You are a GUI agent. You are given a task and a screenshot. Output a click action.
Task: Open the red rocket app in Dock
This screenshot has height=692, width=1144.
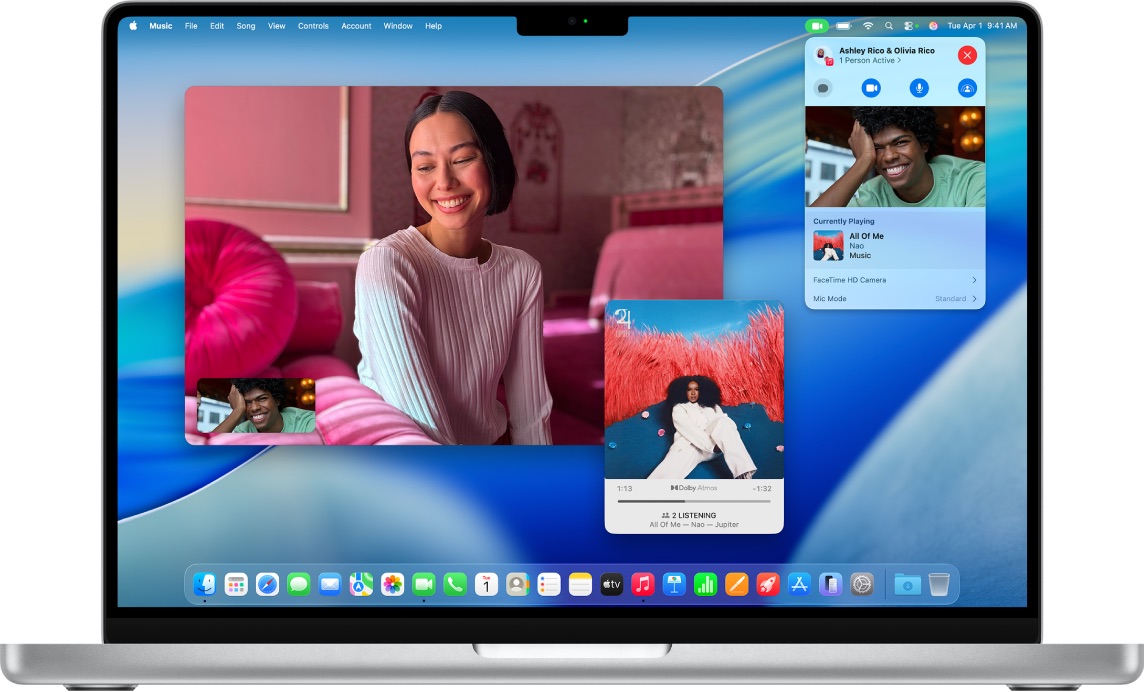point(768,584)
